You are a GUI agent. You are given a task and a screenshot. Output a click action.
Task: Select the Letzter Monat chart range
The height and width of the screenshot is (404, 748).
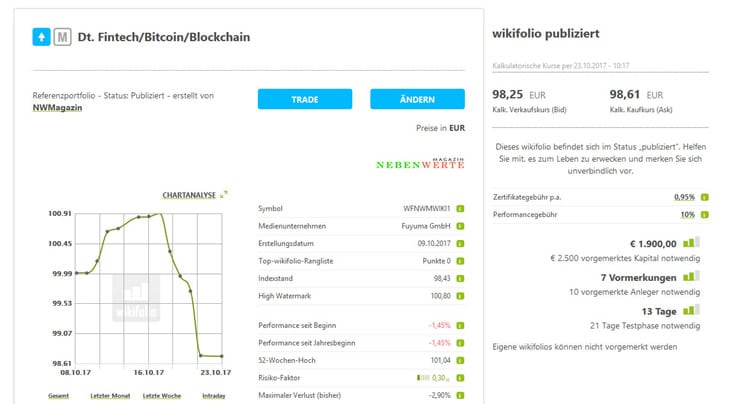point(110,395)
